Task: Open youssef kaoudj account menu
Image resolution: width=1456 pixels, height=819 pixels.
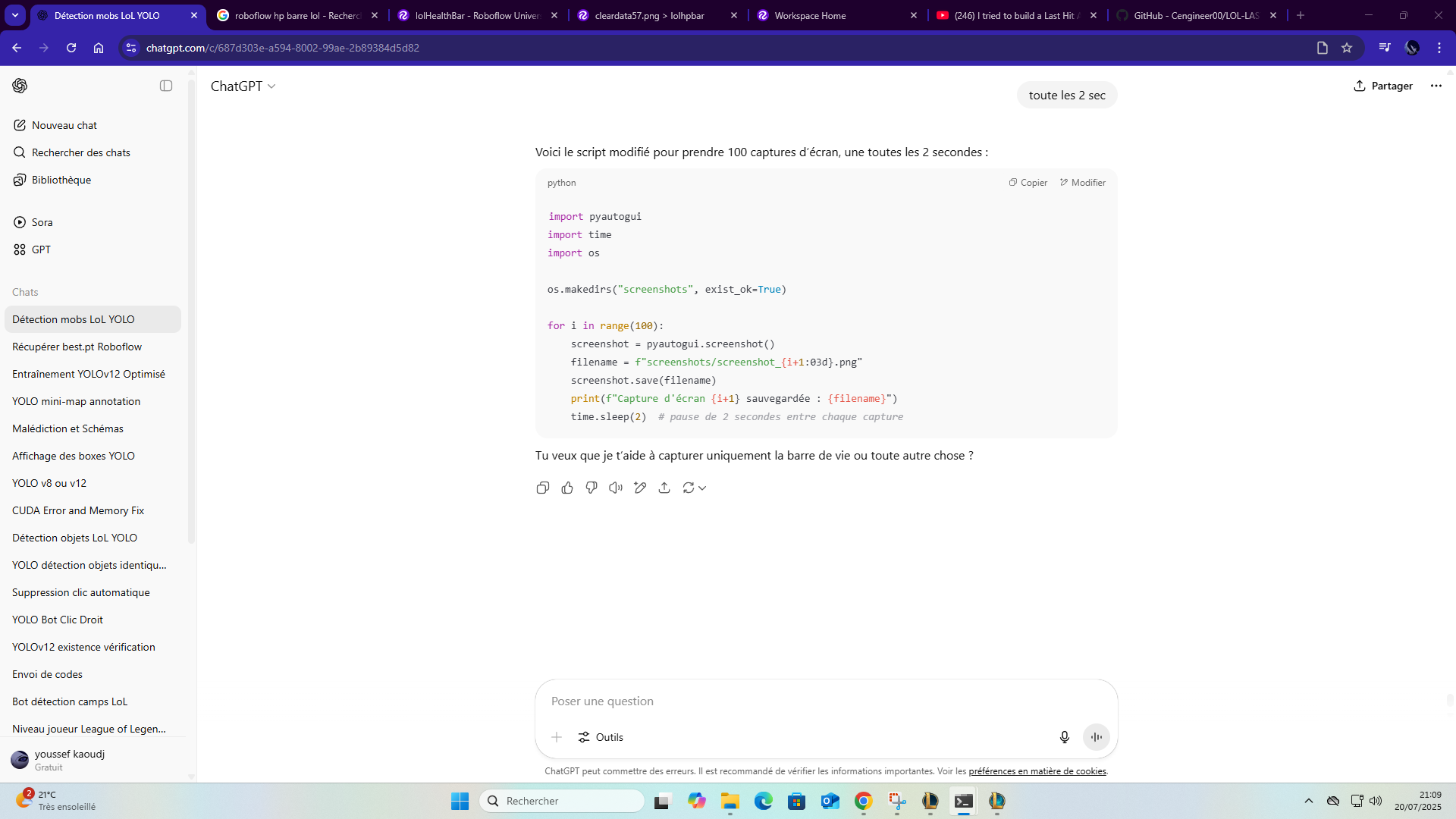Action: click(x=93, y=760)
